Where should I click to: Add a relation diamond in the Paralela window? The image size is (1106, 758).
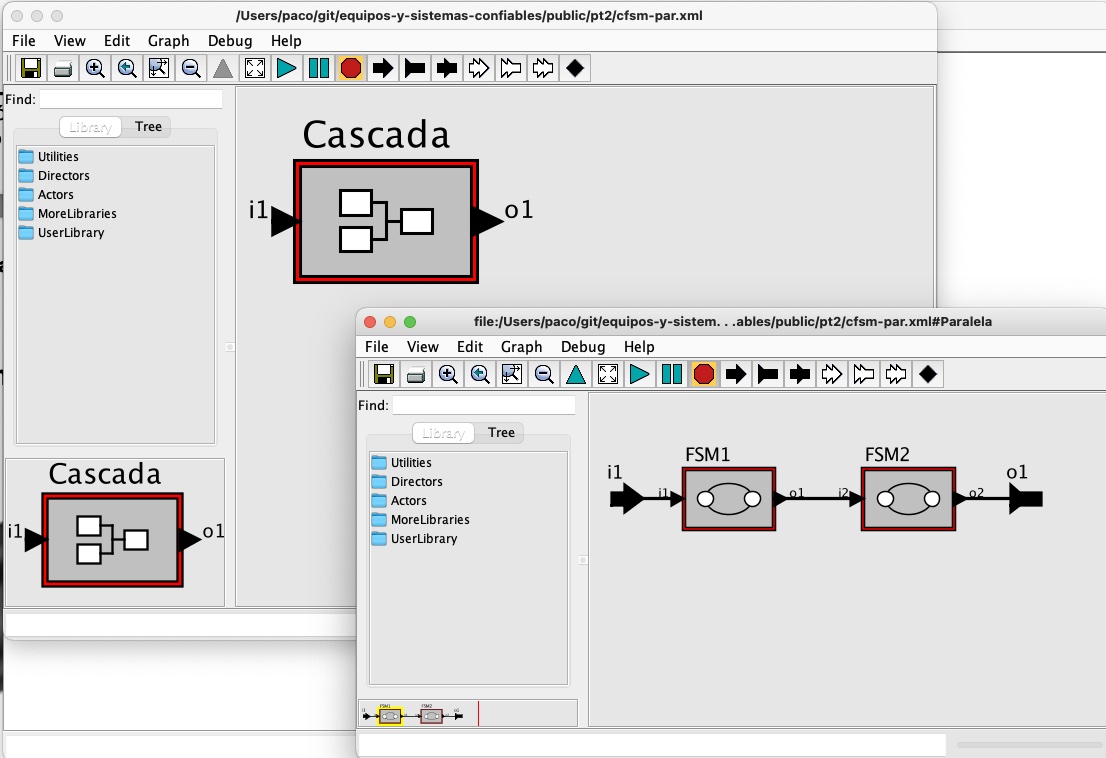tap(928, 374)
